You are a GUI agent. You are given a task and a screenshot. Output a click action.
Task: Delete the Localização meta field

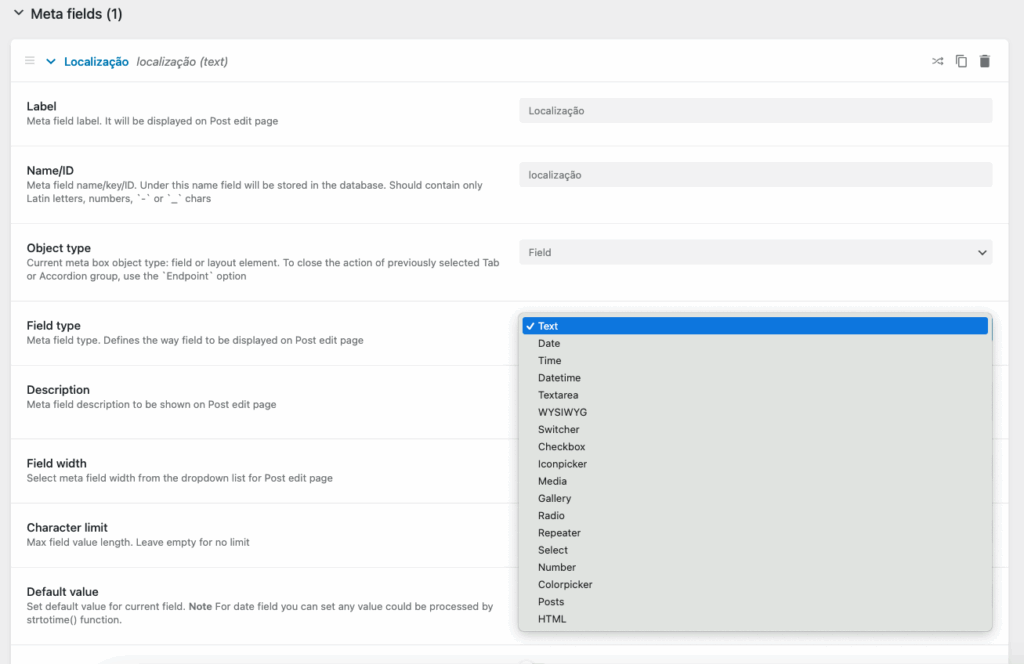click(985, 62)
